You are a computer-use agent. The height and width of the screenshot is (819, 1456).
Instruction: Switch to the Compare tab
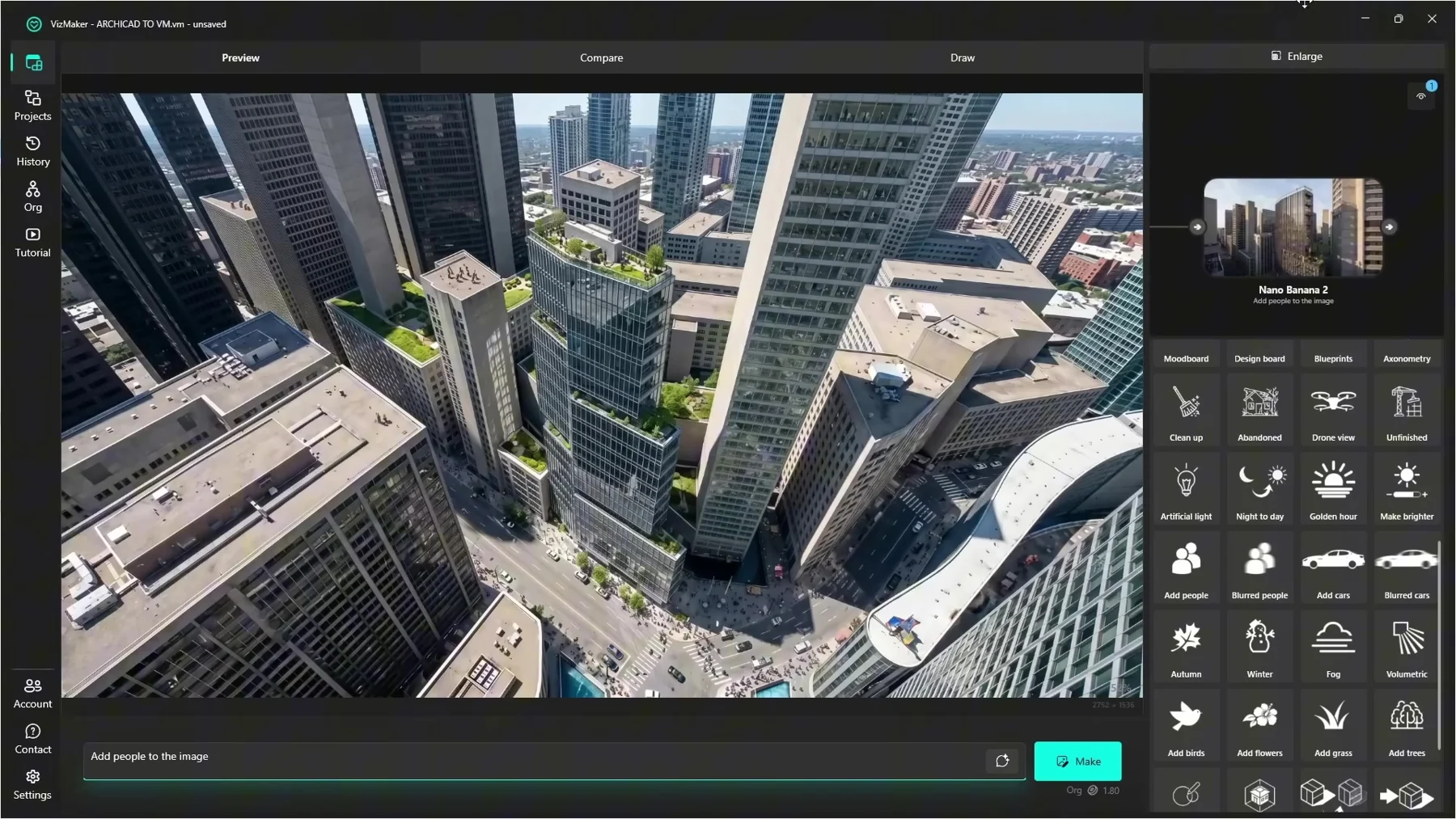click(x=601, y=57)
